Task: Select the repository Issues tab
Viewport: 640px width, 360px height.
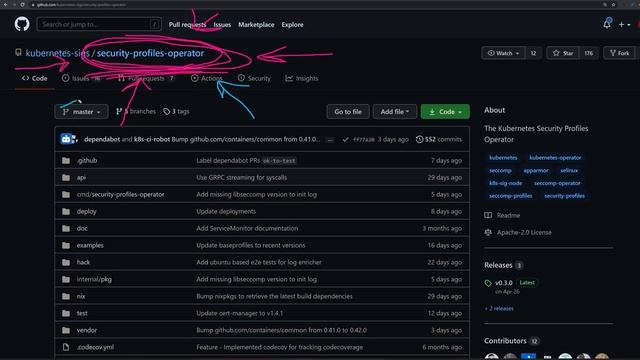Action: (81, 78)
